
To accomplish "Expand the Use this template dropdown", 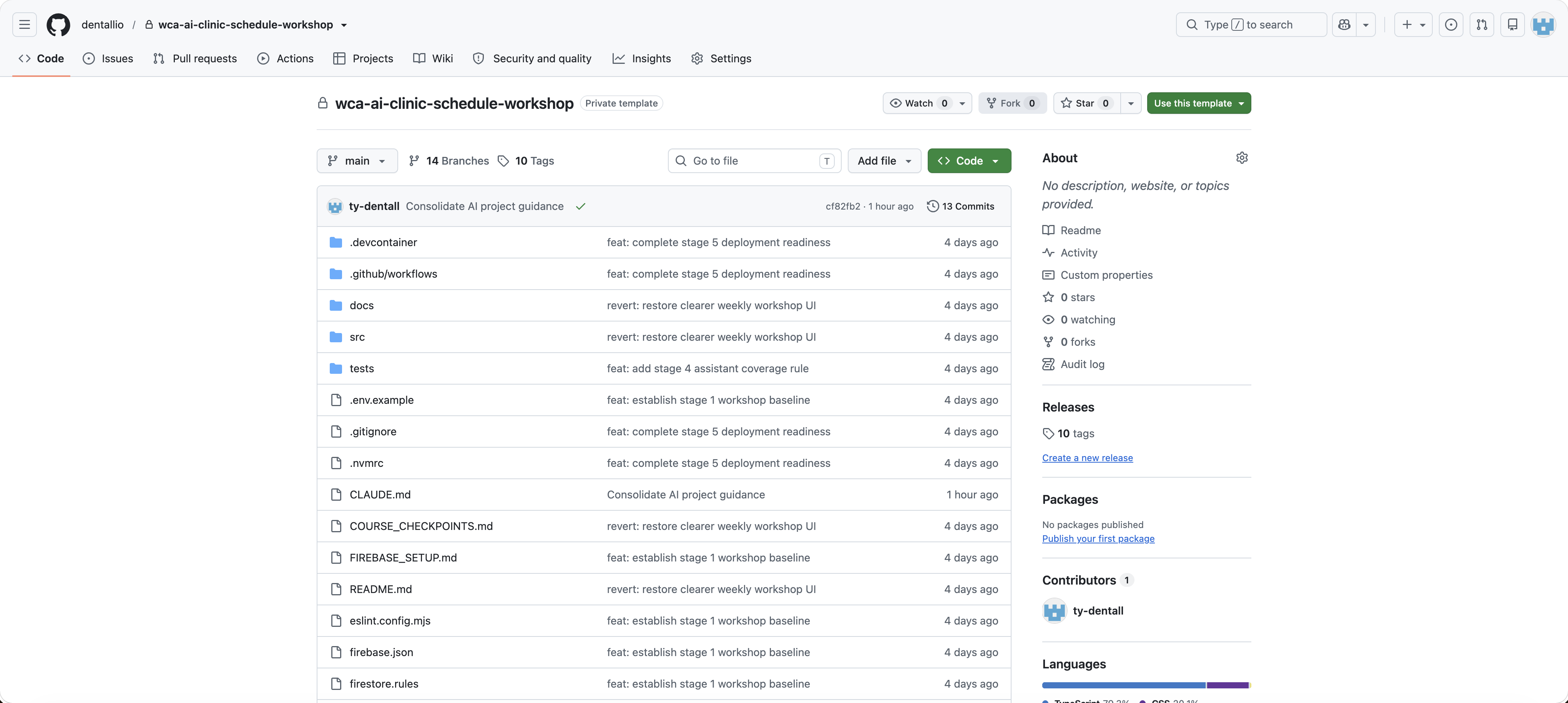I will (1199, 103).
